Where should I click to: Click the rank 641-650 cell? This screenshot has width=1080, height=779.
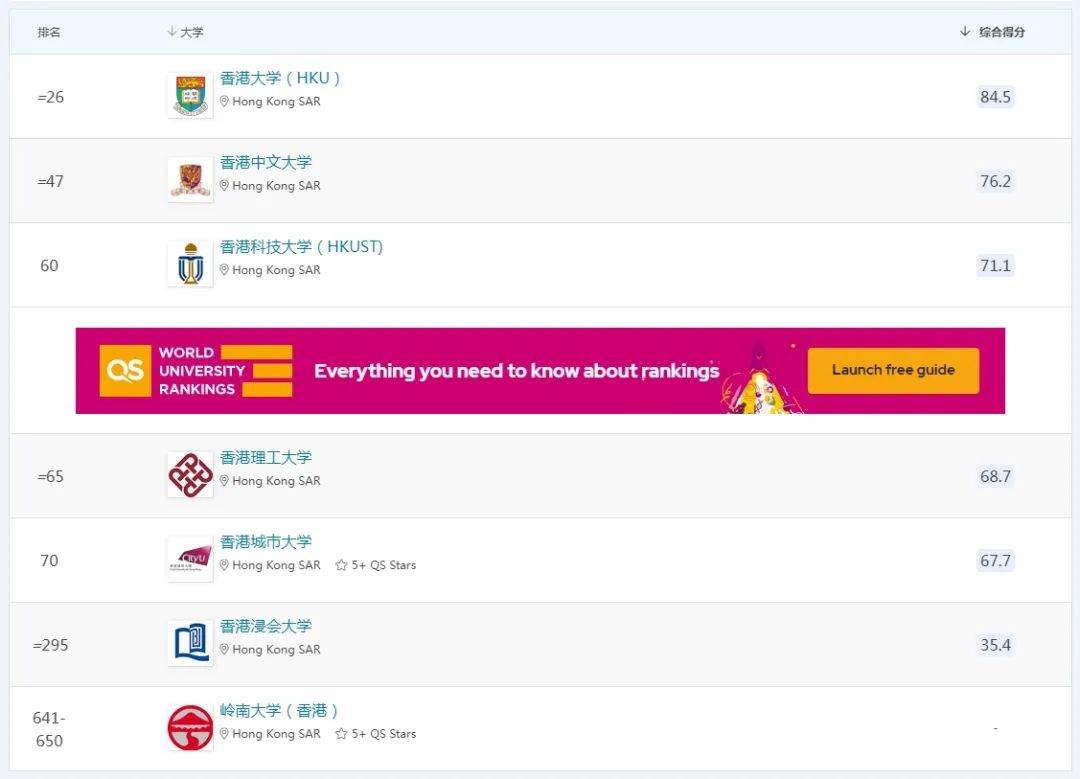tap(49, 729)
